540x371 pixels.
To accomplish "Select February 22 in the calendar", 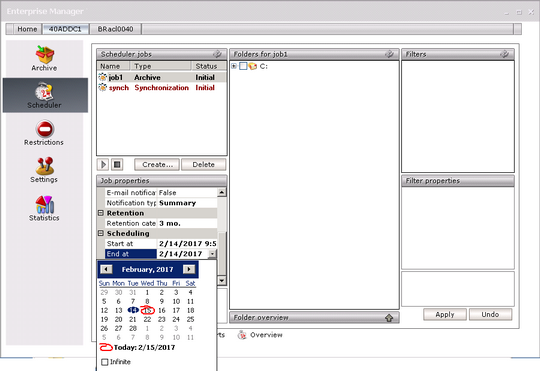I will click(147, 319).
